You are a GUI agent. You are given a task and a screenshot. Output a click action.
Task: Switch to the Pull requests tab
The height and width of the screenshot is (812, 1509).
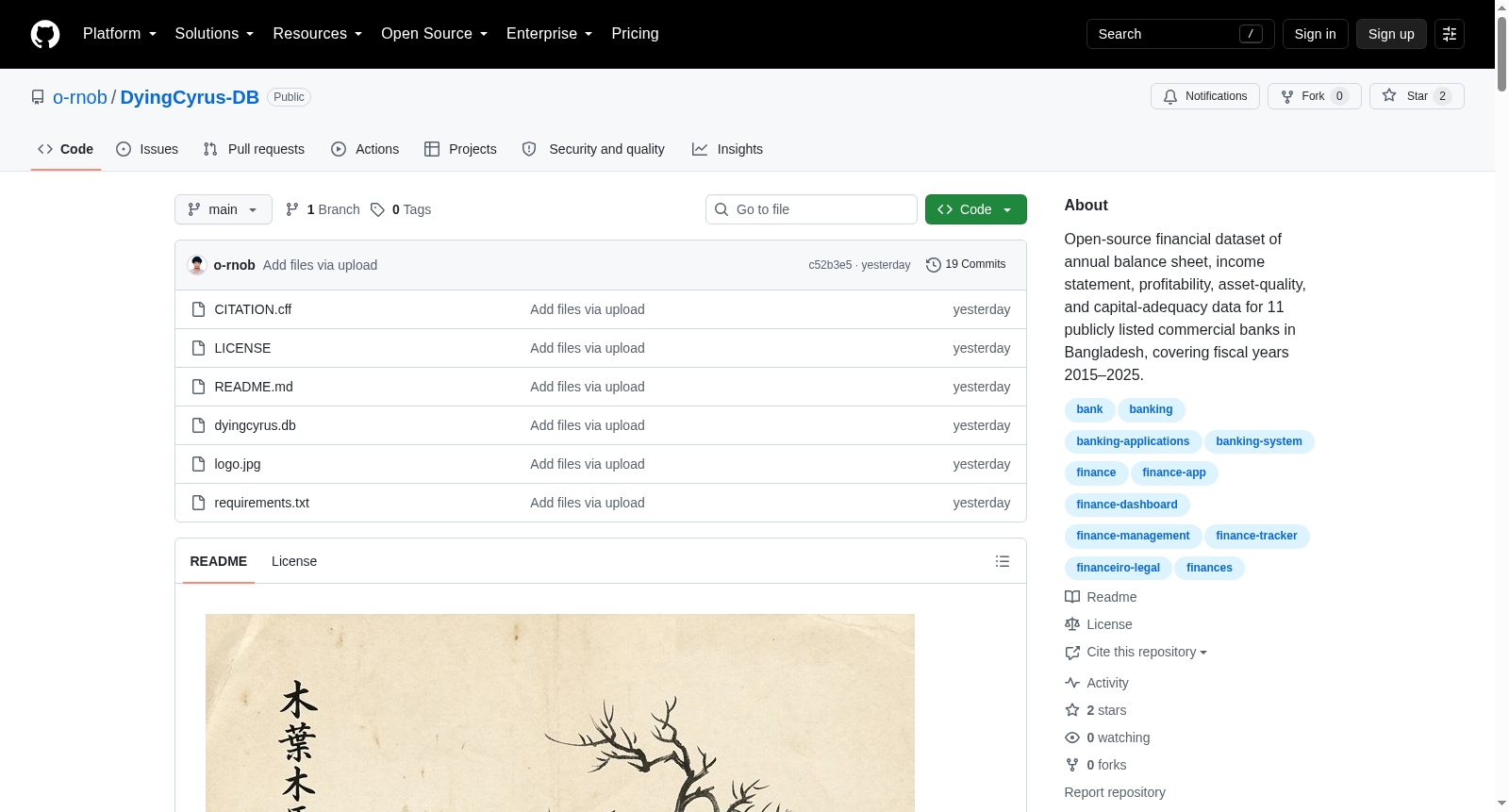pos(254,149)
